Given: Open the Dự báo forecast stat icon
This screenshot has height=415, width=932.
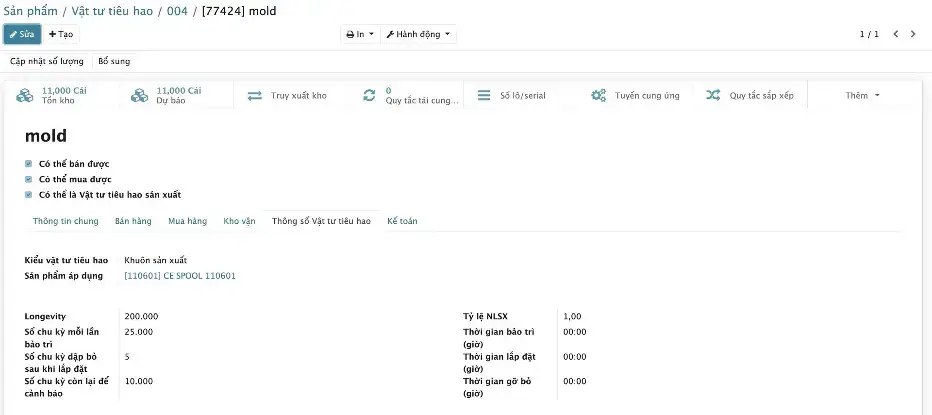Looking at the screenshot, I should (x=139, y=95).
